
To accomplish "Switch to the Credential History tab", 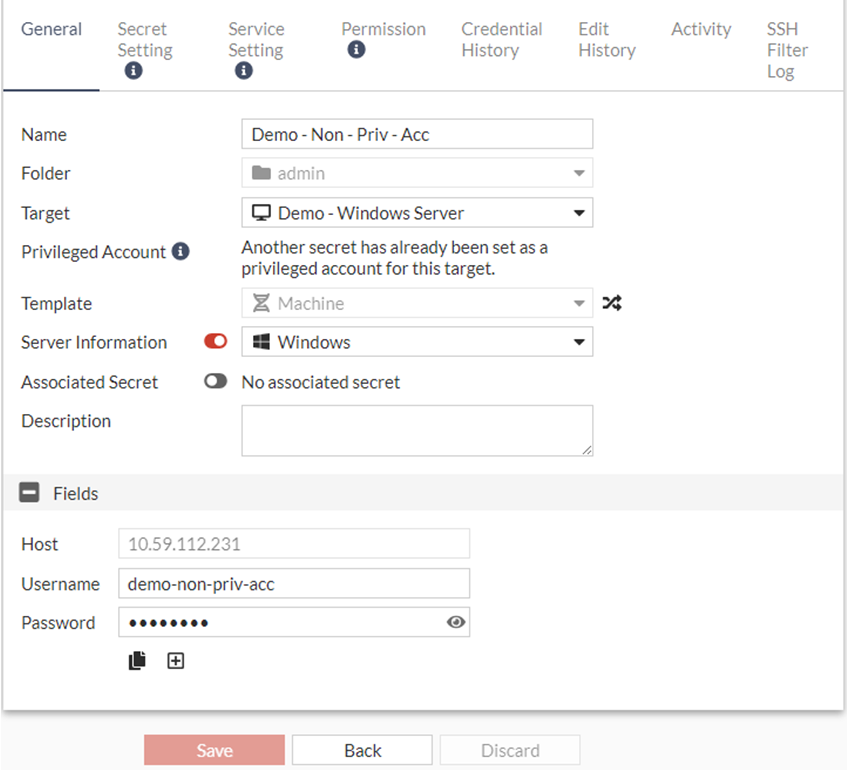I will click(501, 40).
